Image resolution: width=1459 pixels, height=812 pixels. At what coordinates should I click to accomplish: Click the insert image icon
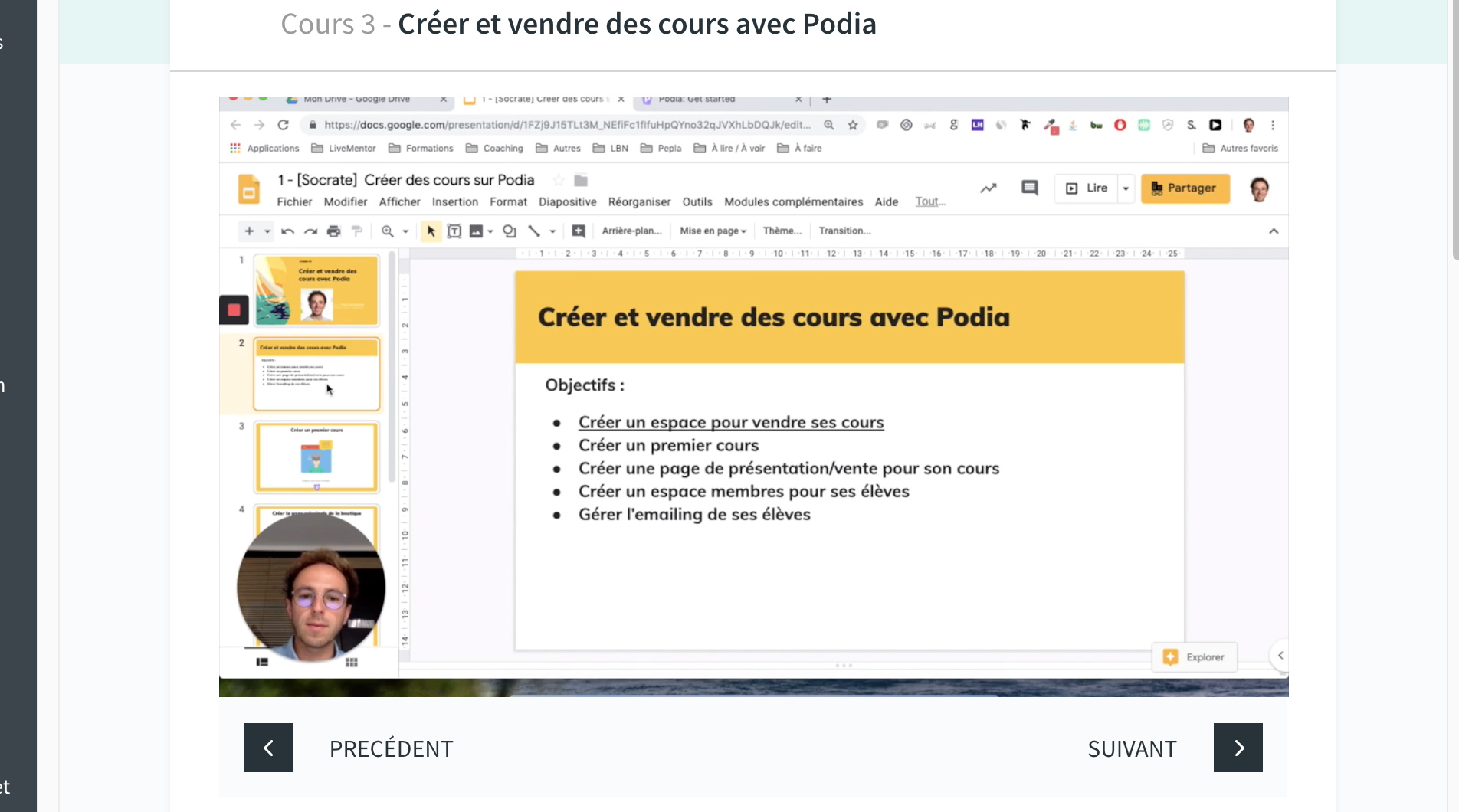pos(476,231)
